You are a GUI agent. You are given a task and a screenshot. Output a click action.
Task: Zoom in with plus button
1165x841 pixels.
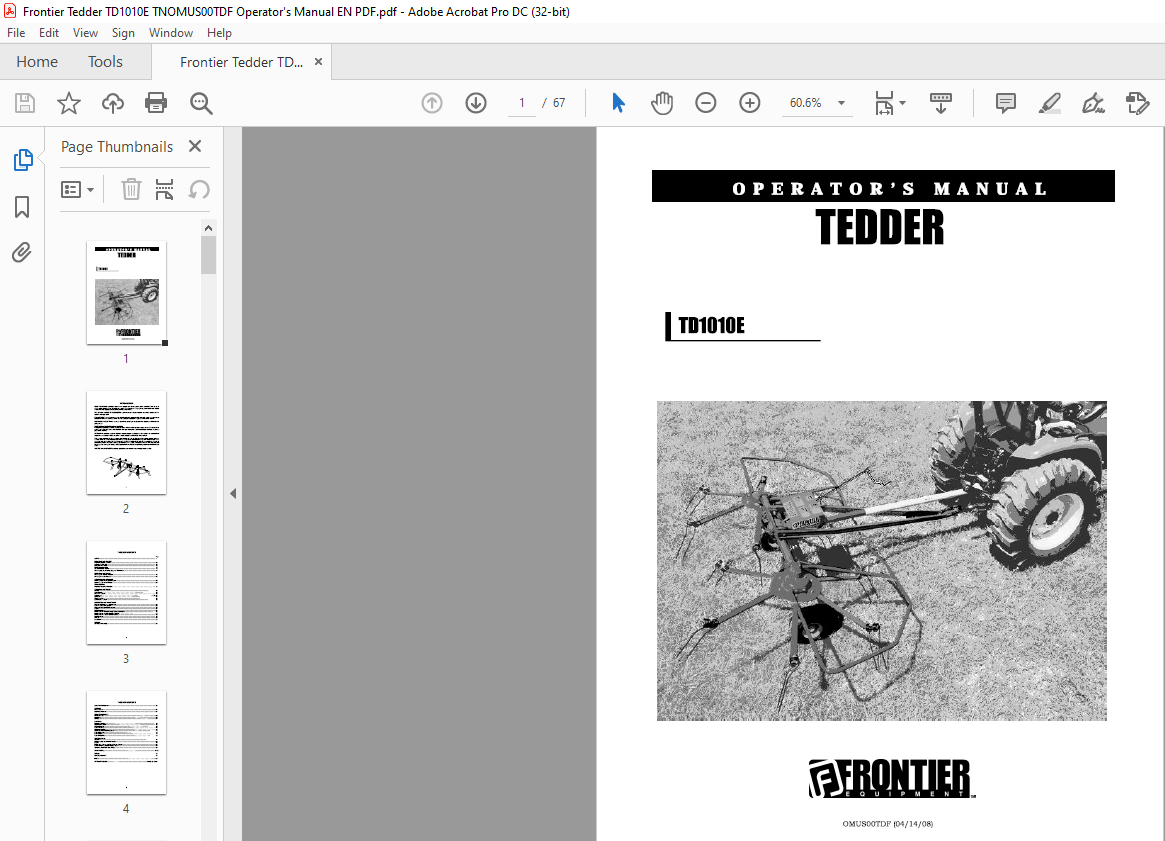tap(750, 103)
